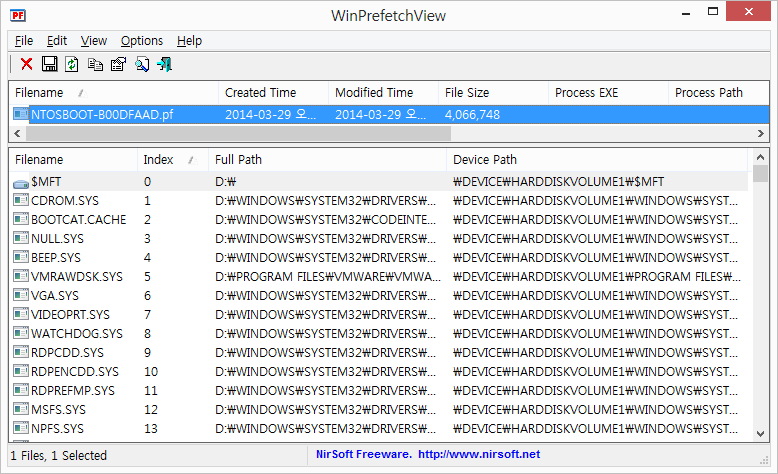
Task: Click horizontal scrollbar right arrow
Action: click(761, 133)
